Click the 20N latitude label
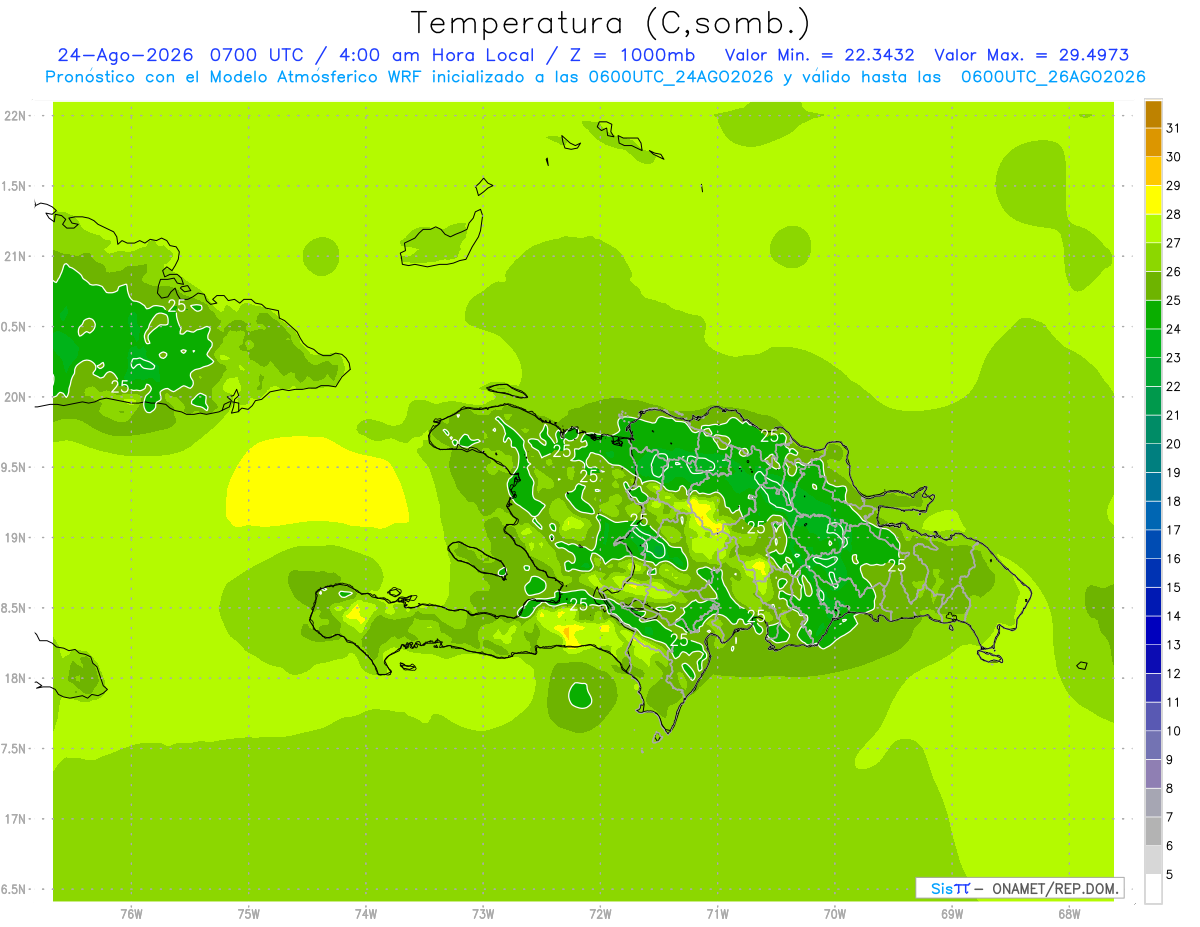Image resolution: width=1200 pixels, height=927 pixels. point(16,397)
